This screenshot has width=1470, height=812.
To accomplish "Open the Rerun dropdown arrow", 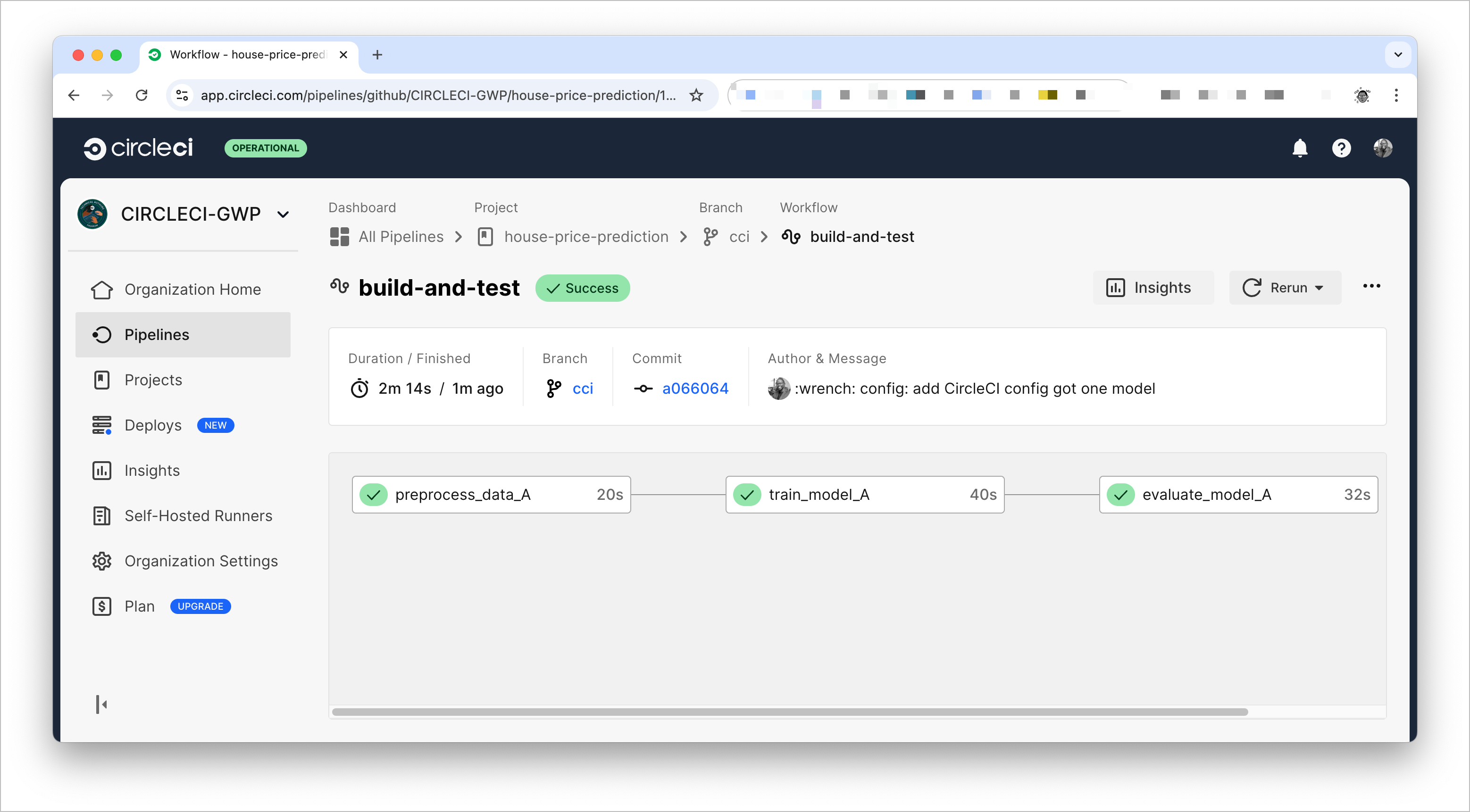I will (x=1320, y=288).
